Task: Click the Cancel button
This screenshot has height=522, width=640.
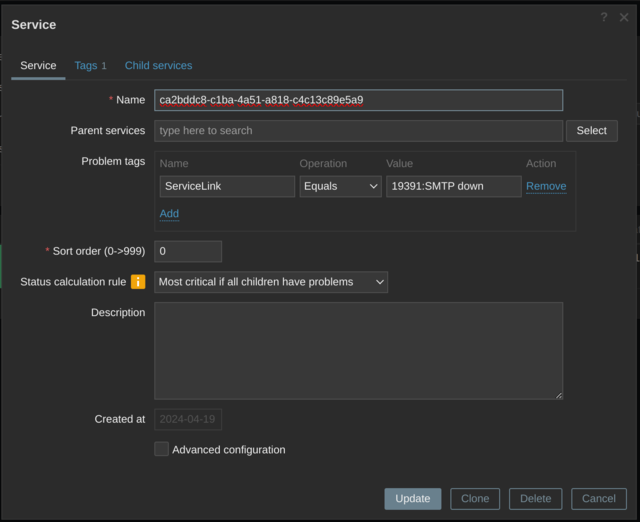Action: (x=599, y=499)
